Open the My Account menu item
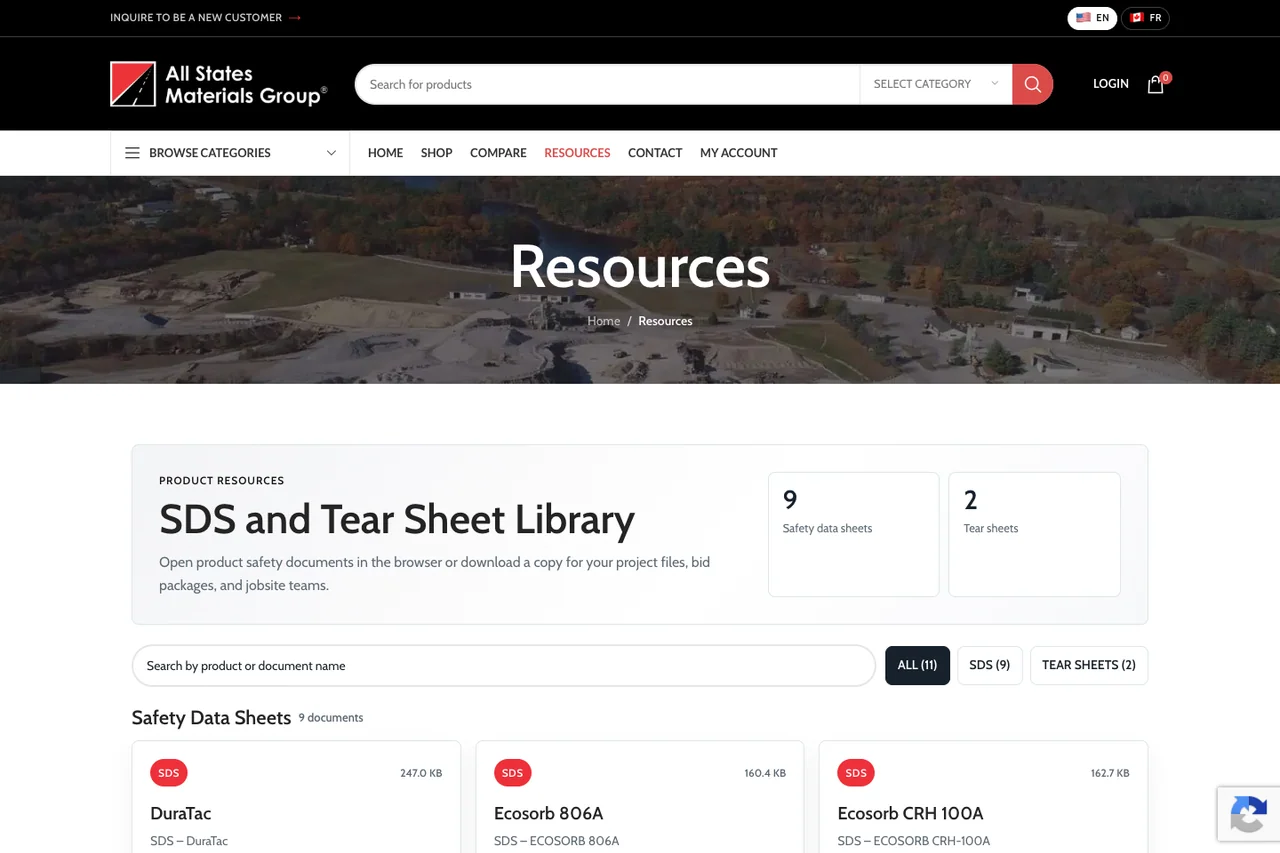The width and height of the screenshot is (1280, 853). pyautogui.click(x=739, y=153)
